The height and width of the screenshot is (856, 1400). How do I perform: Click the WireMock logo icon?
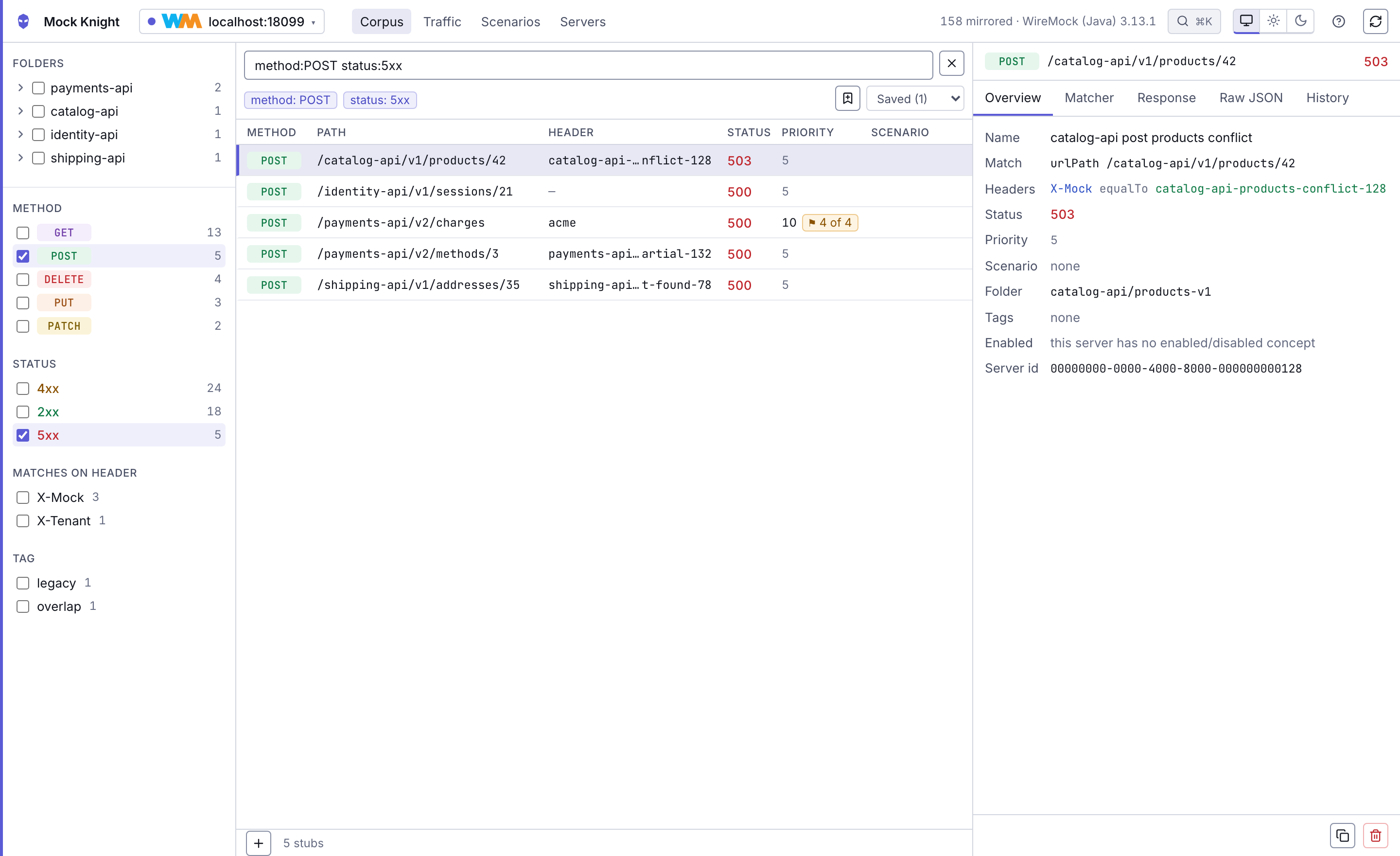tap(181, 21)
